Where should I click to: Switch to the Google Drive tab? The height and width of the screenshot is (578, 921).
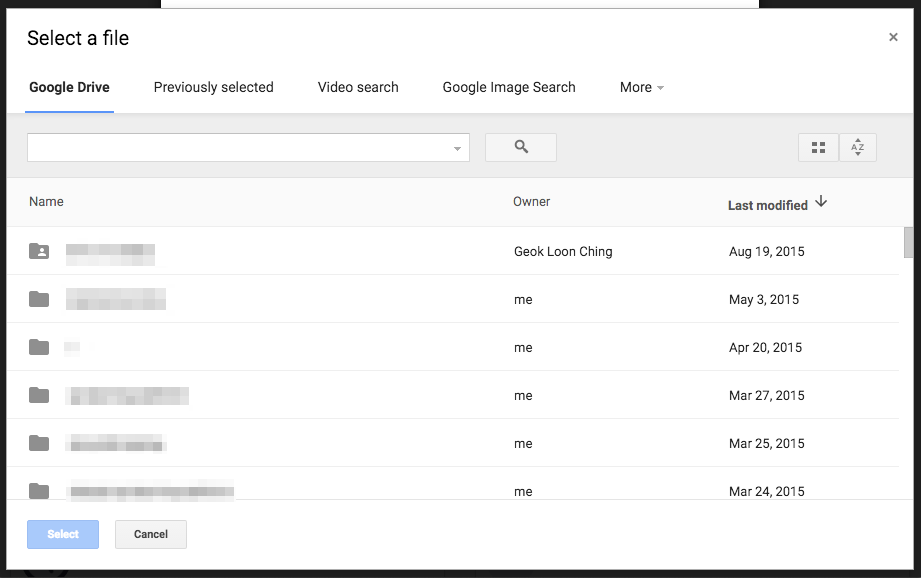coord(69,88)
